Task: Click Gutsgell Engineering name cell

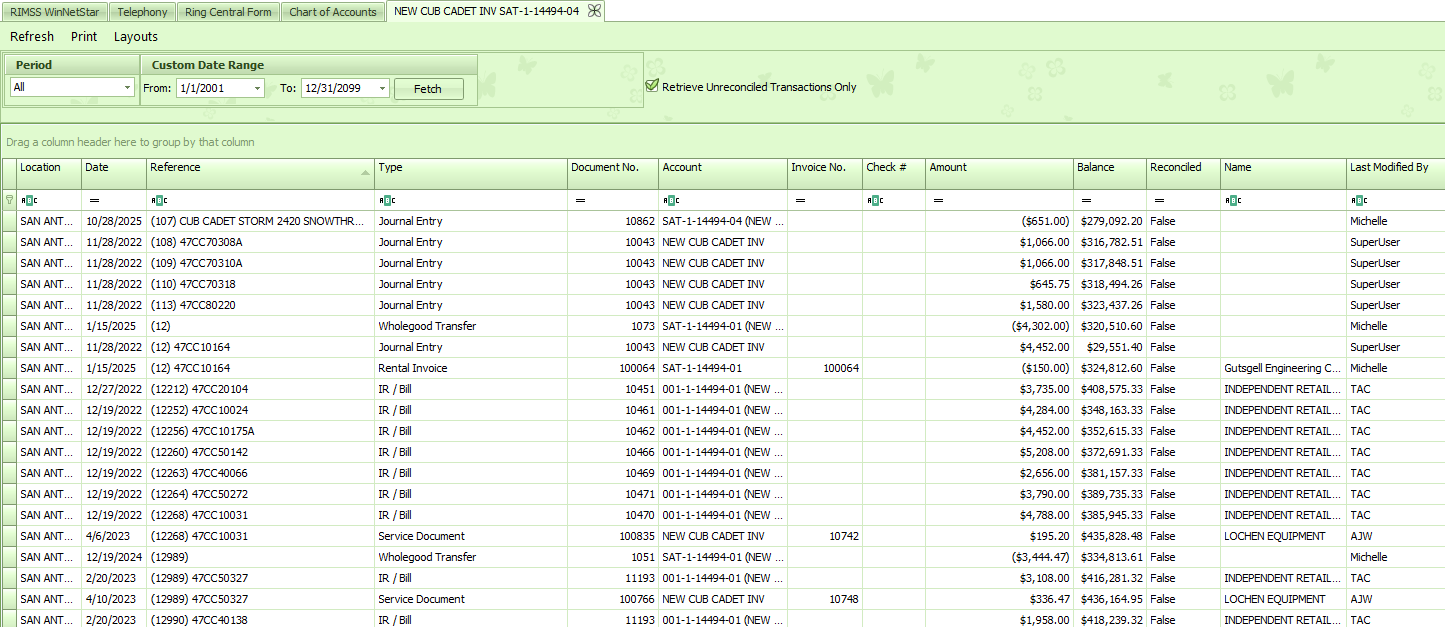Action: click(x=1284, y=368)
